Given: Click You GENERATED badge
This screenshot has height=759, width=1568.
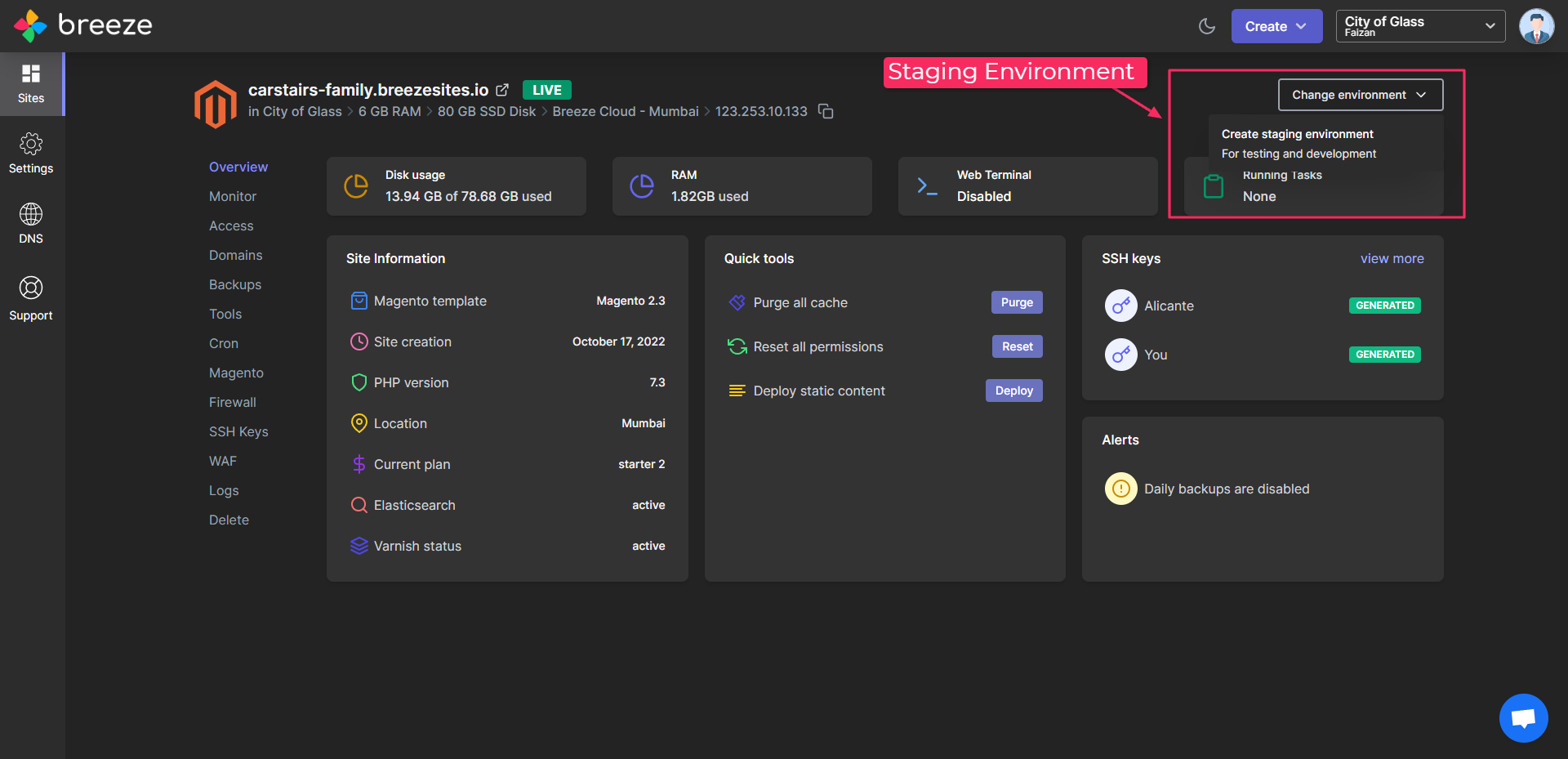Looking at the screenshot, I should click(x=1385, y=355).
